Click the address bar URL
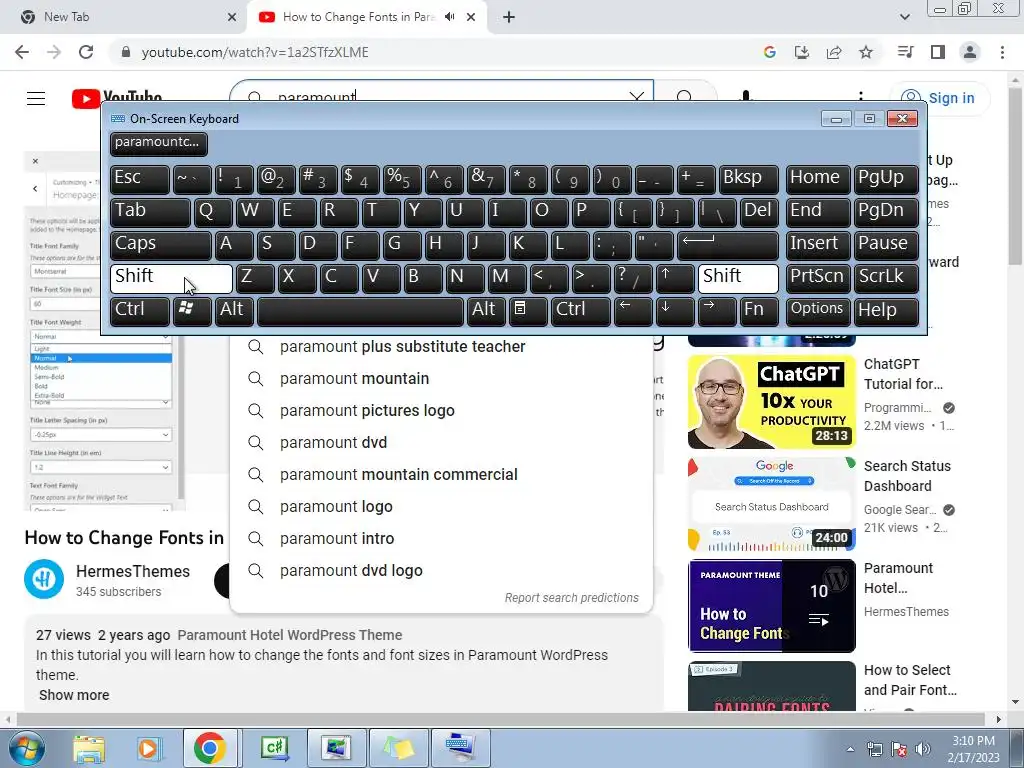 click(255, 52)
